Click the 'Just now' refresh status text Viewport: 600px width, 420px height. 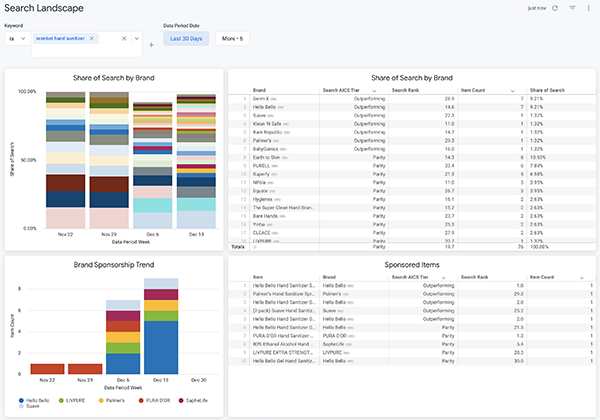(x=537, y=8)
